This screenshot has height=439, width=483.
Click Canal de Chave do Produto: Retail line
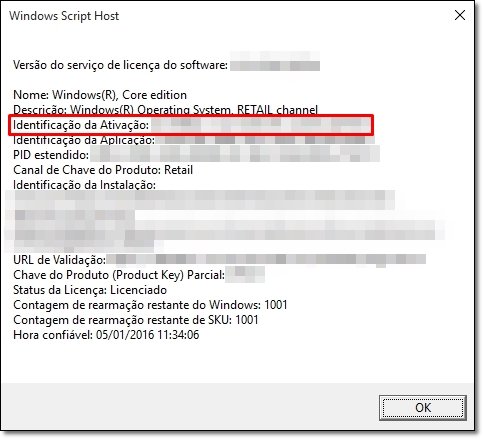tap(103, 170)
